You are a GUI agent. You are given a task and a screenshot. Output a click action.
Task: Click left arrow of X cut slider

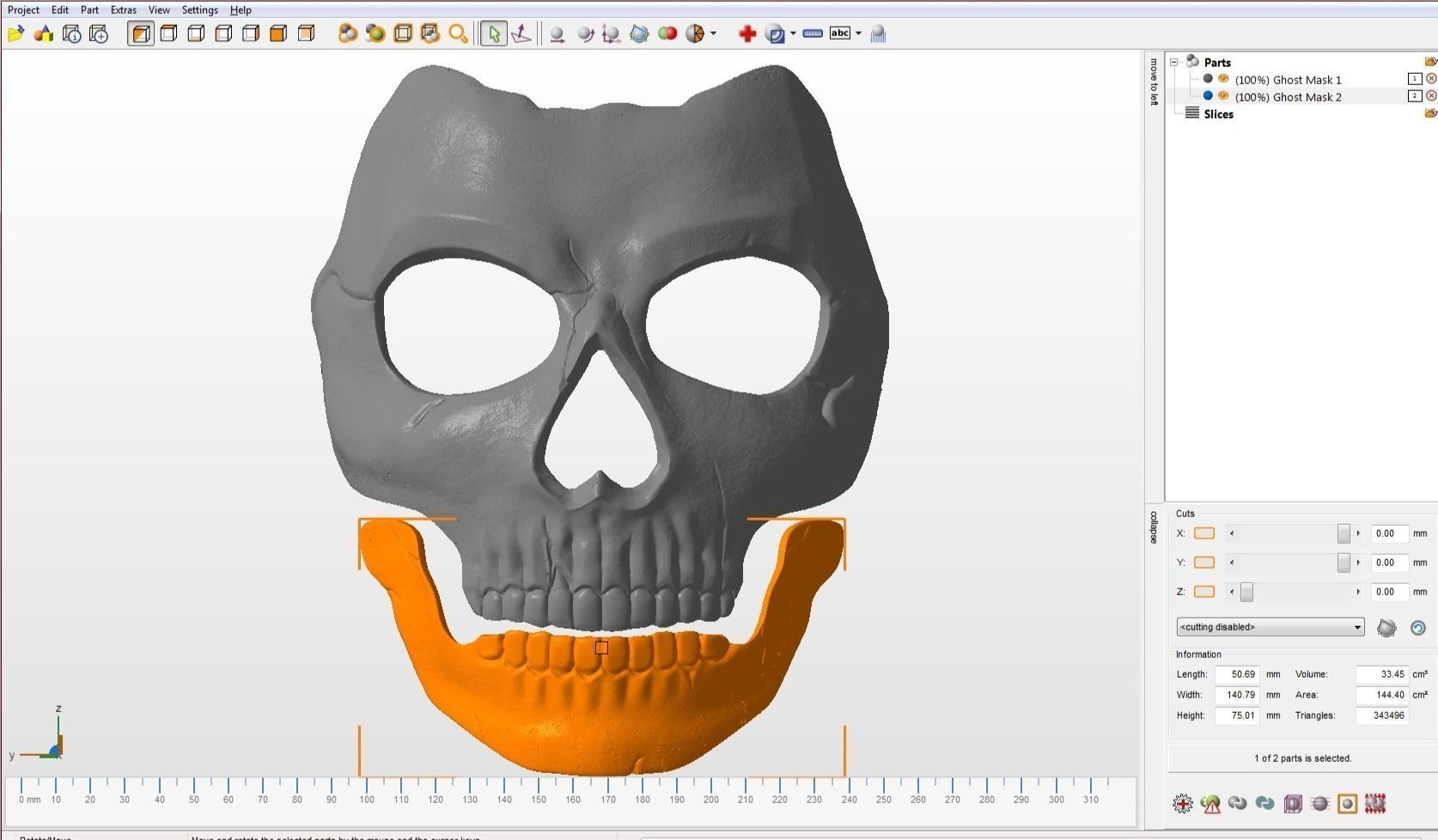1232,533
